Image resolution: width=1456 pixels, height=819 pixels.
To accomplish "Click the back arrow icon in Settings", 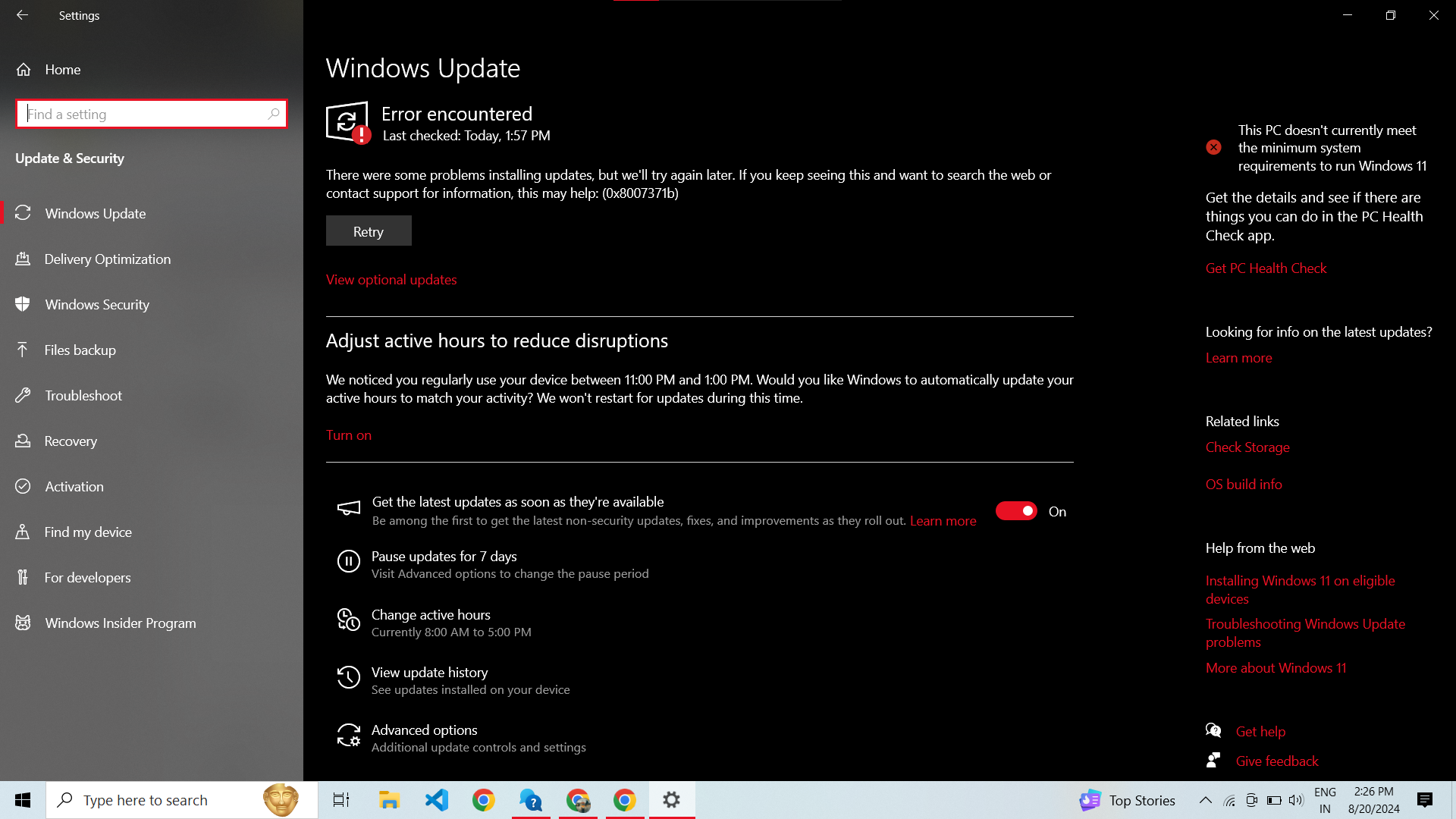I will pos(22,15).
